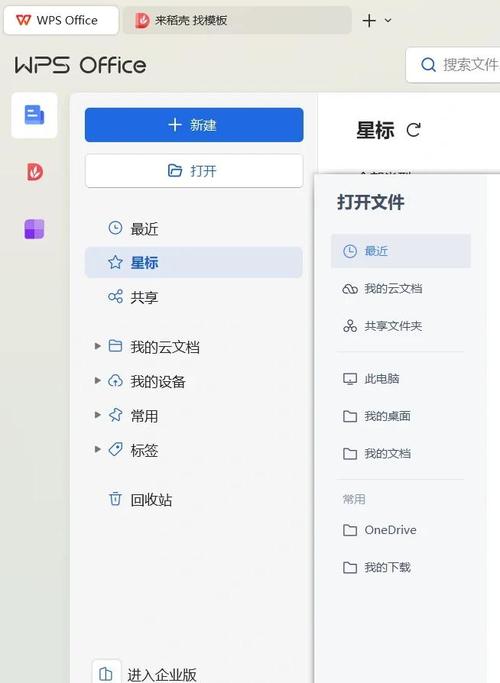Click the WPS logo text at top left
Viewport: 500px width, 683px height.
point(80,65)
